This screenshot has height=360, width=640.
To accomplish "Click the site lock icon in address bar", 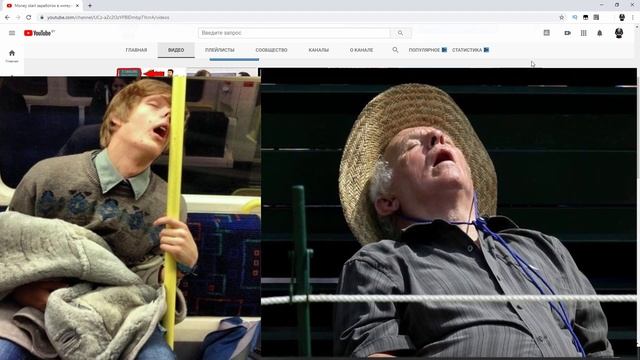I will (x=41, y=18).
